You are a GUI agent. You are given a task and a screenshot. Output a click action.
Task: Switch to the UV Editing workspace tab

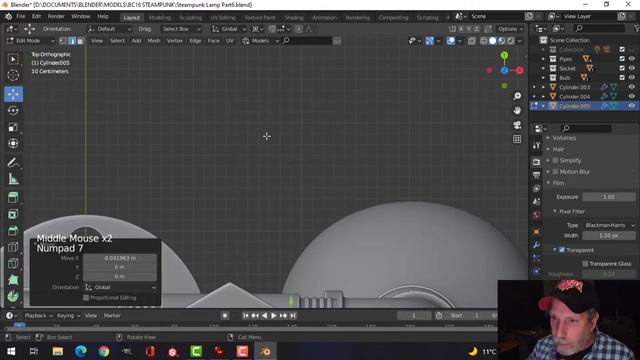pyautogui.click(x=223, y=18)
